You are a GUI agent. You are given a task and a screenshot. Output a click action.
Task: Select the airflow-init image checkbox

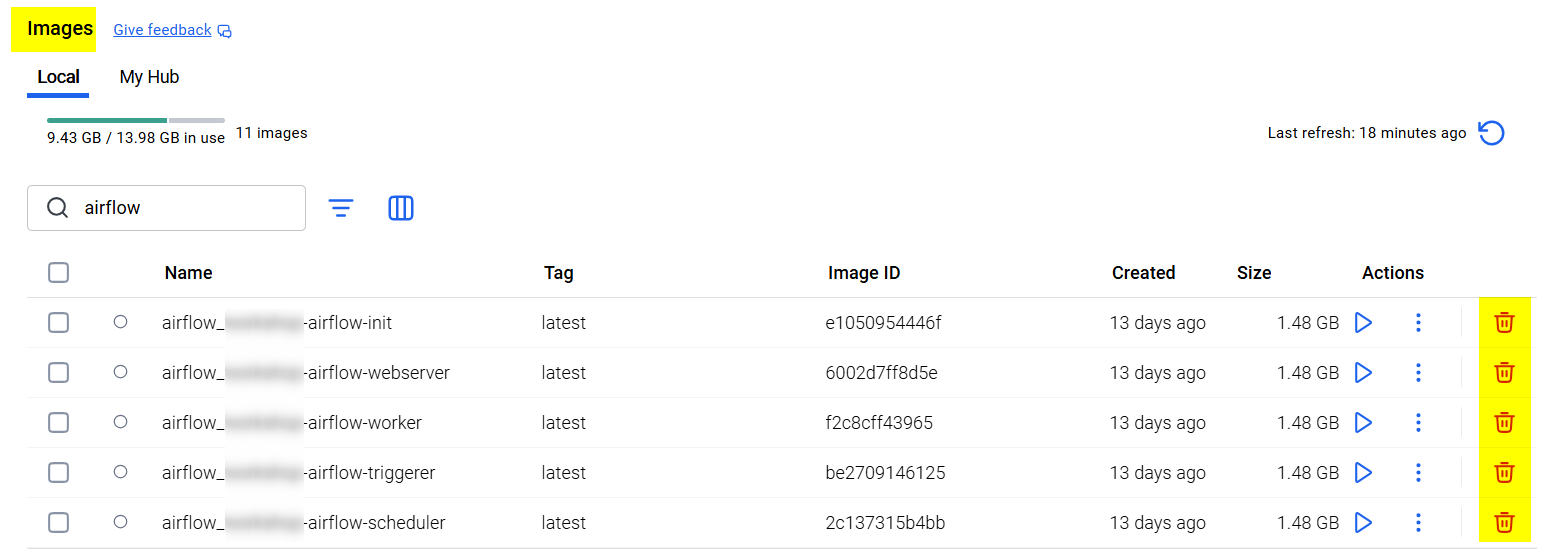click(x=59, y=322)
